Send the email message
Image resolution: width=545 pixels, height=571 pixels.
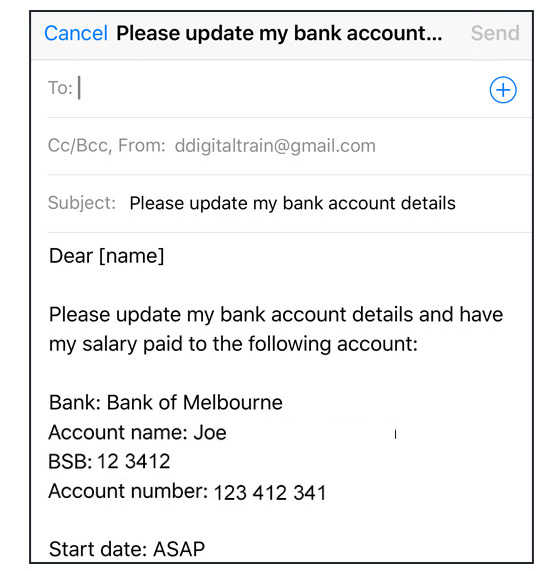pyautogui.click(x=495, y=33)
